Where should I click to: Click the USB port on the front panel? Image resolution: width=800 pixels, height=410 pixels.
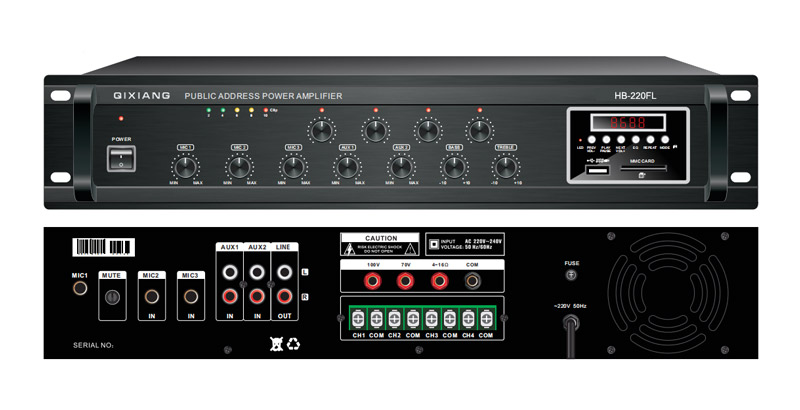598,170
